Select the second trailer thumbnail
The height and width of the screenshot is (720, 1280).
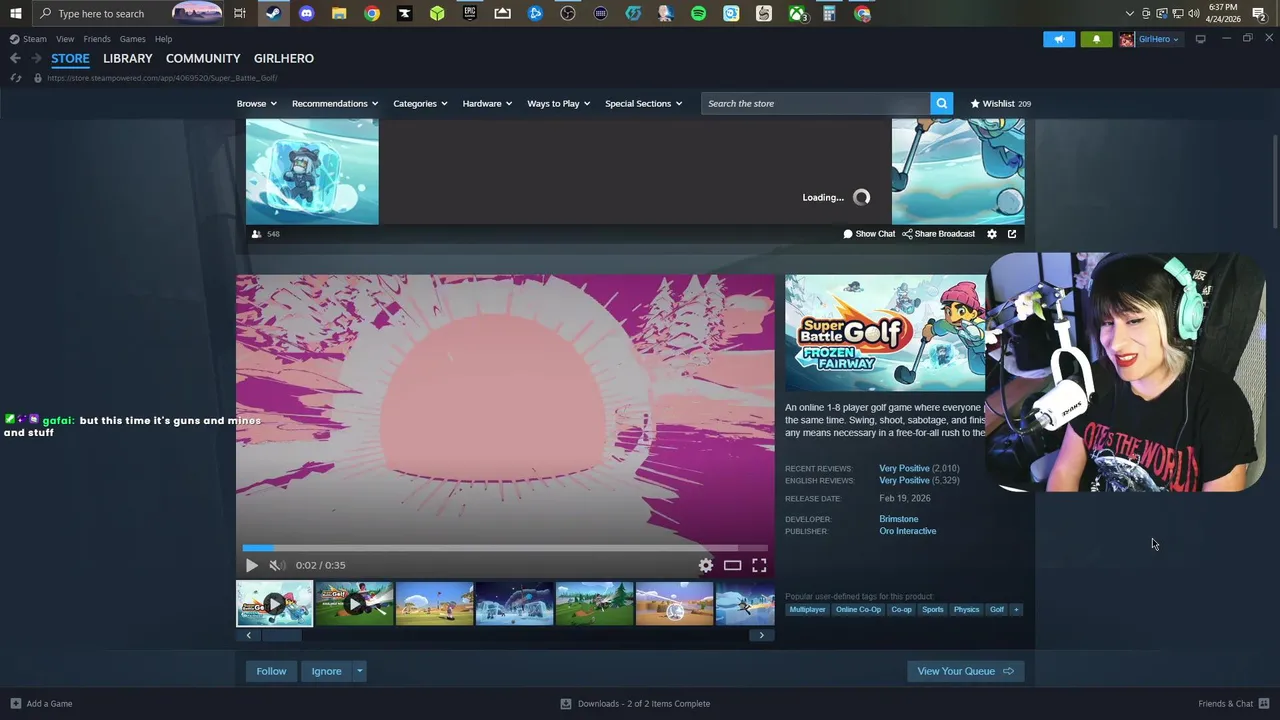pyautogui.click(x=354, y=604)
